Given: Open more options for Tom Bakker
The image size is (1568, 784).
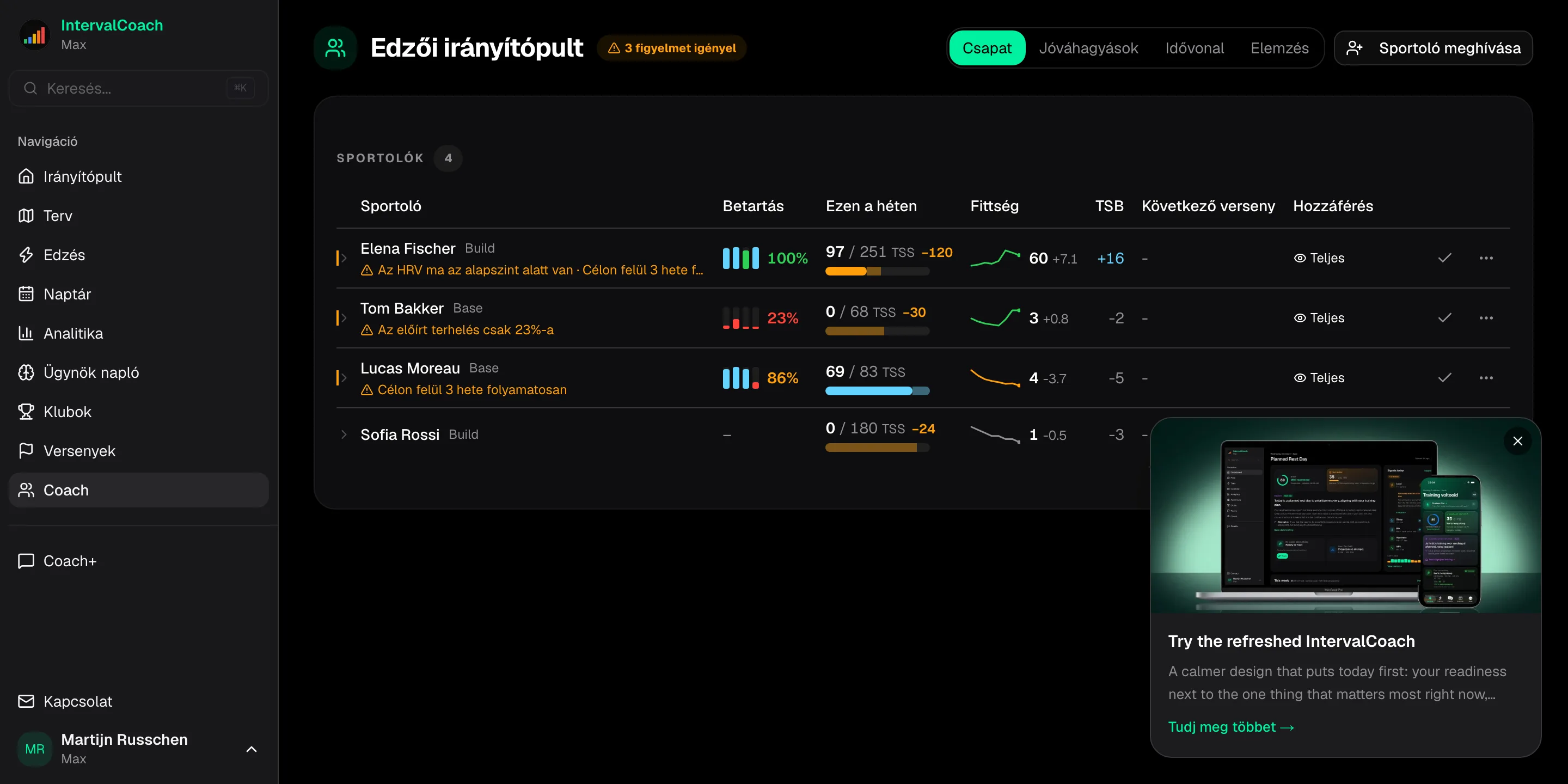Looking at the screenshot, I should point(1486,318).
